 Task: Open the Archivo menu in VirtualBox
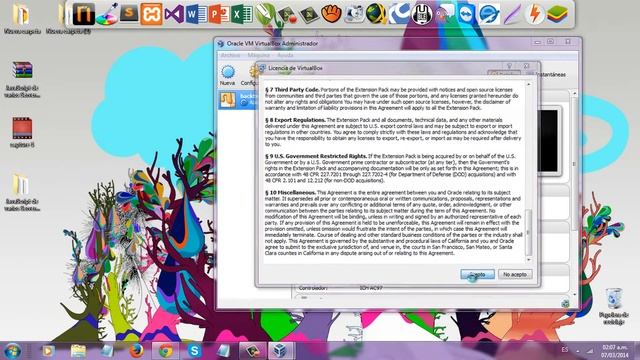(x=230, y=55)
